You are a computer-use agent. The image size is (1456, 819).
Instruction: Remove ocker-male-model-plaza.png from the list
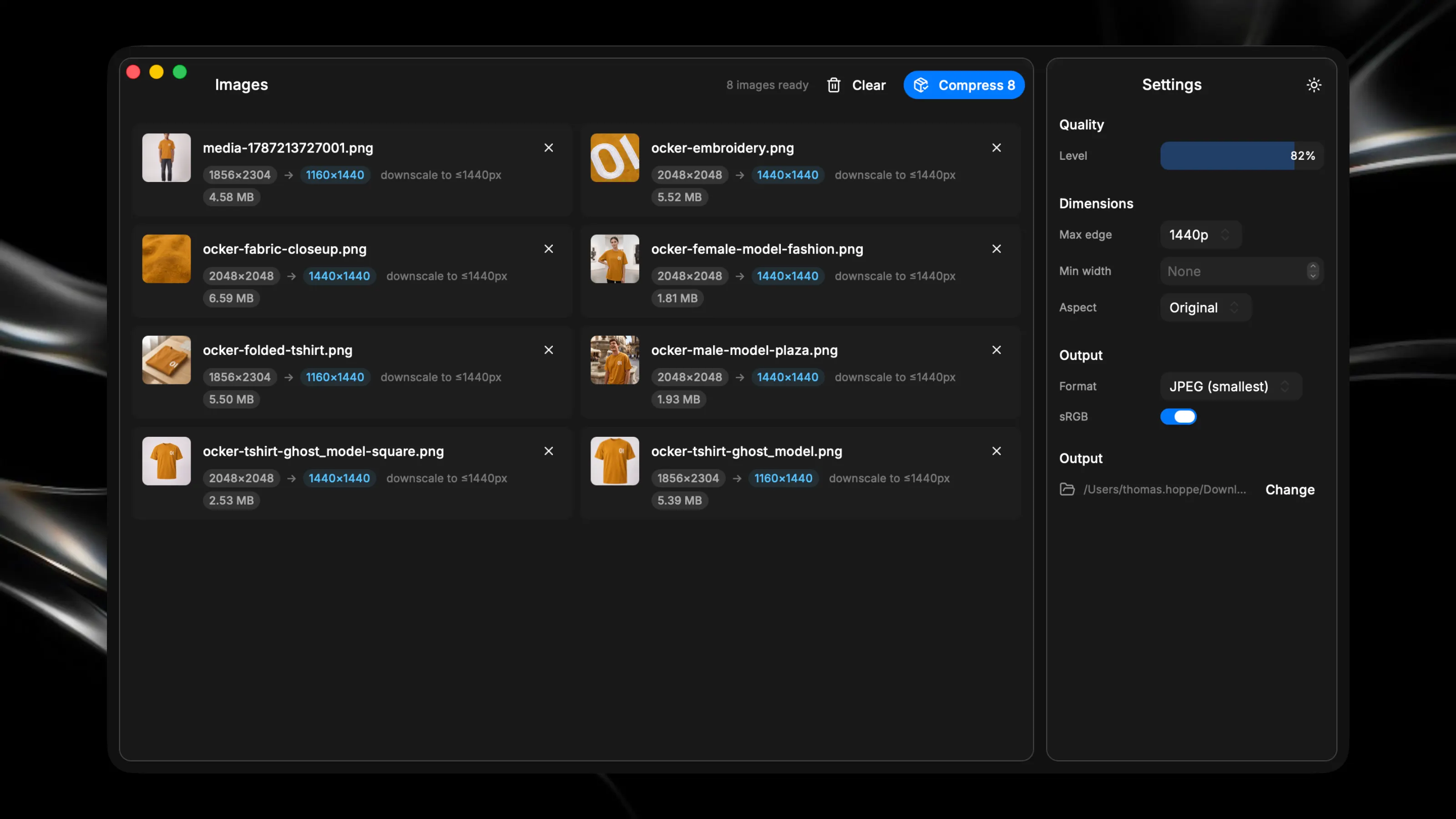coord(996,350)
